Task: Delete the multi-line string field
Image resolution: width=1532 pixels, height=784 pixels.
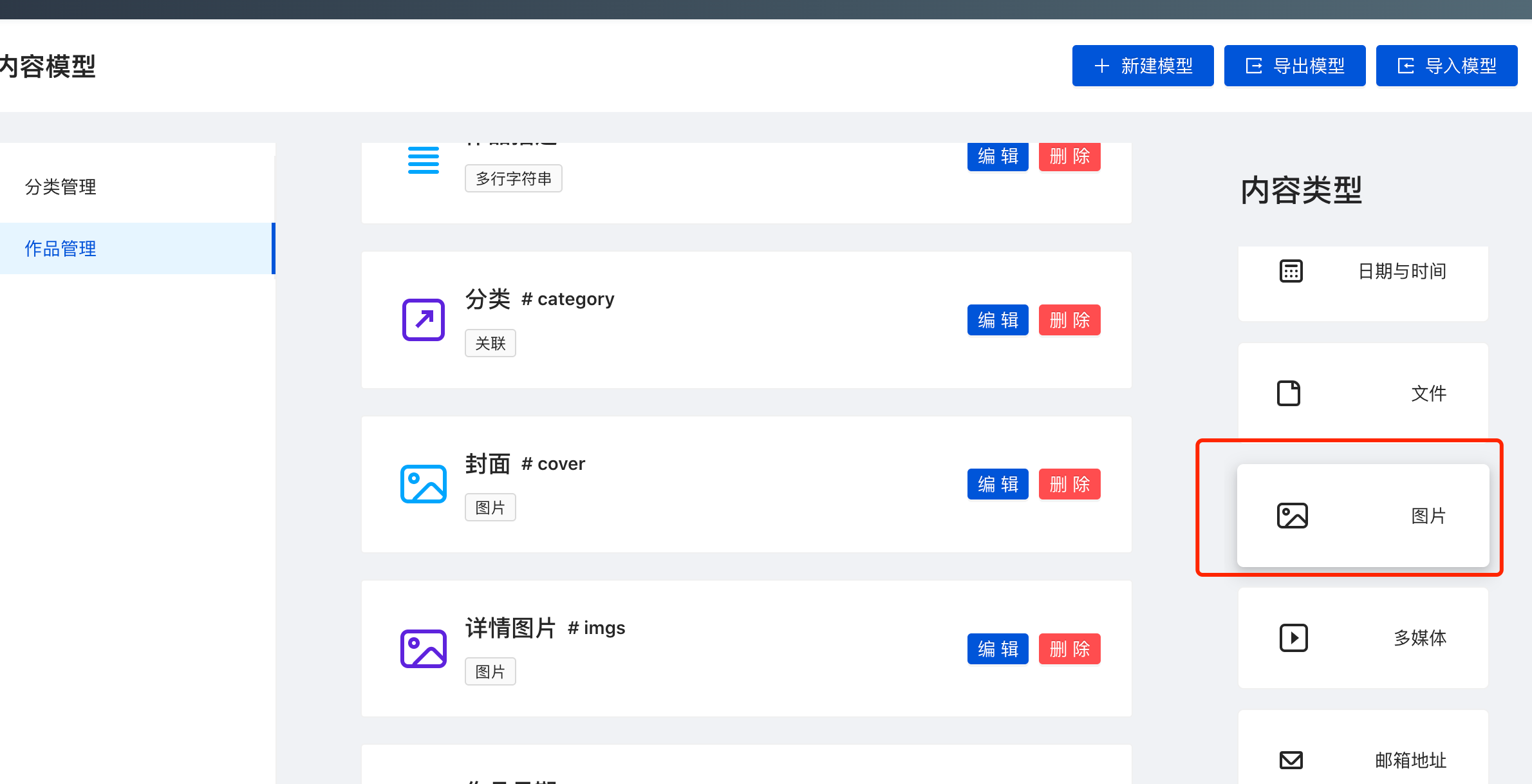Action: (x=1069, y=157)
